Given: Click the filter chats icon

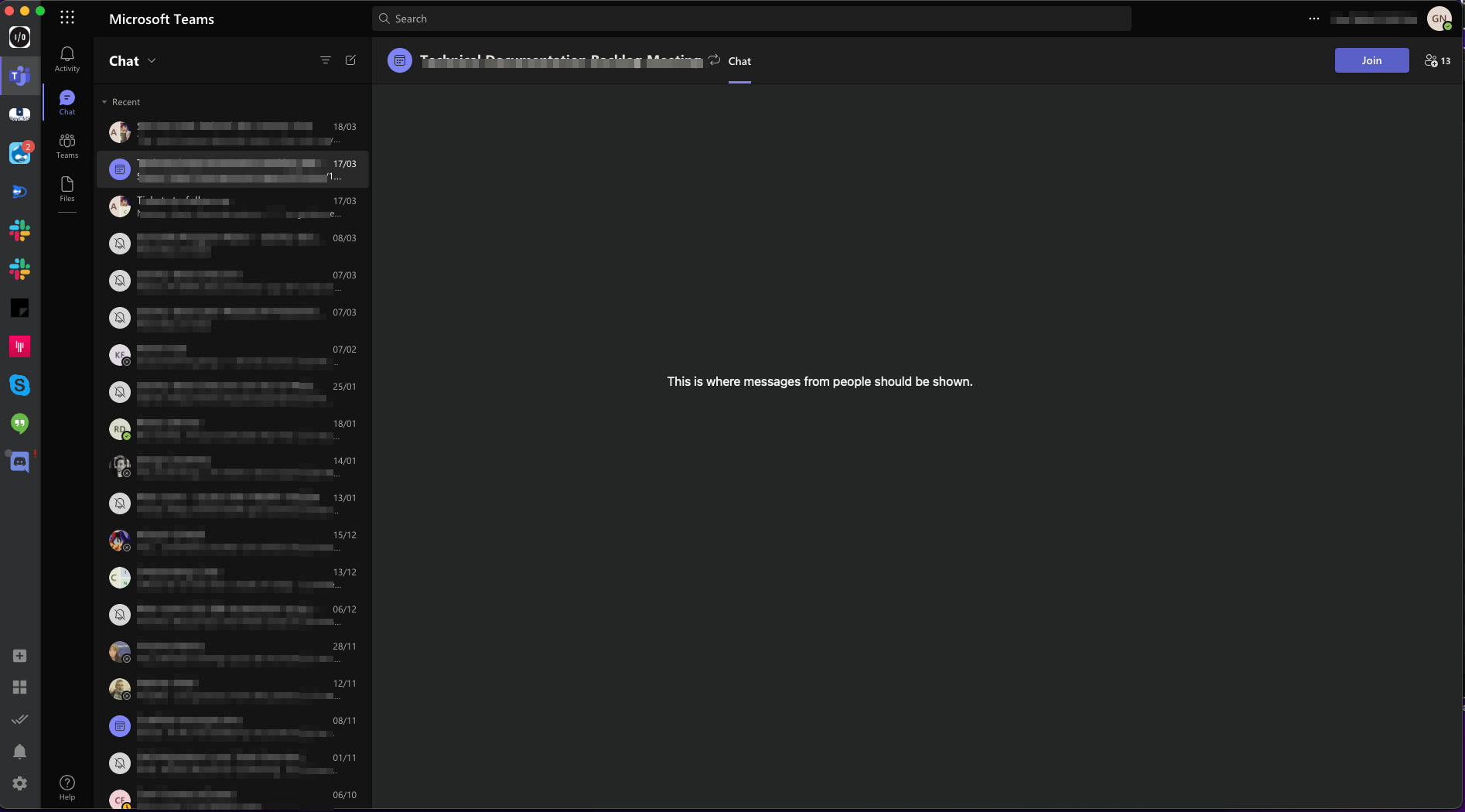Looking at the screenshot, I should click(326, 60).
